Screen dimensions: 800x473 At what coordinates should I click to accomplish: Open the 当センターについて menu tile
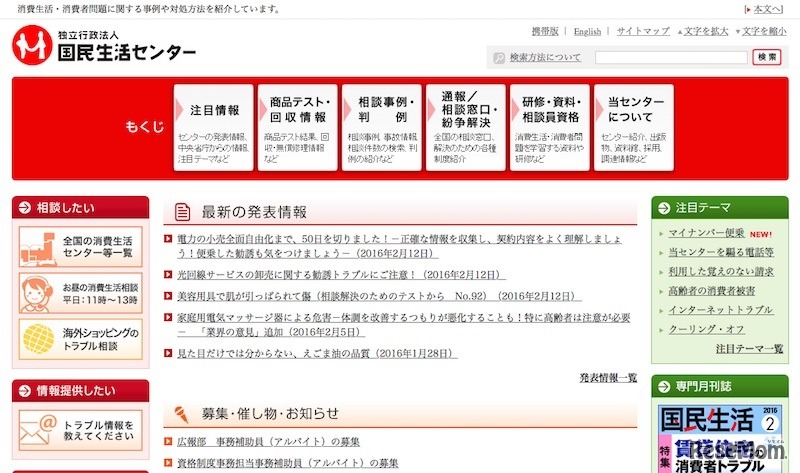634,128
